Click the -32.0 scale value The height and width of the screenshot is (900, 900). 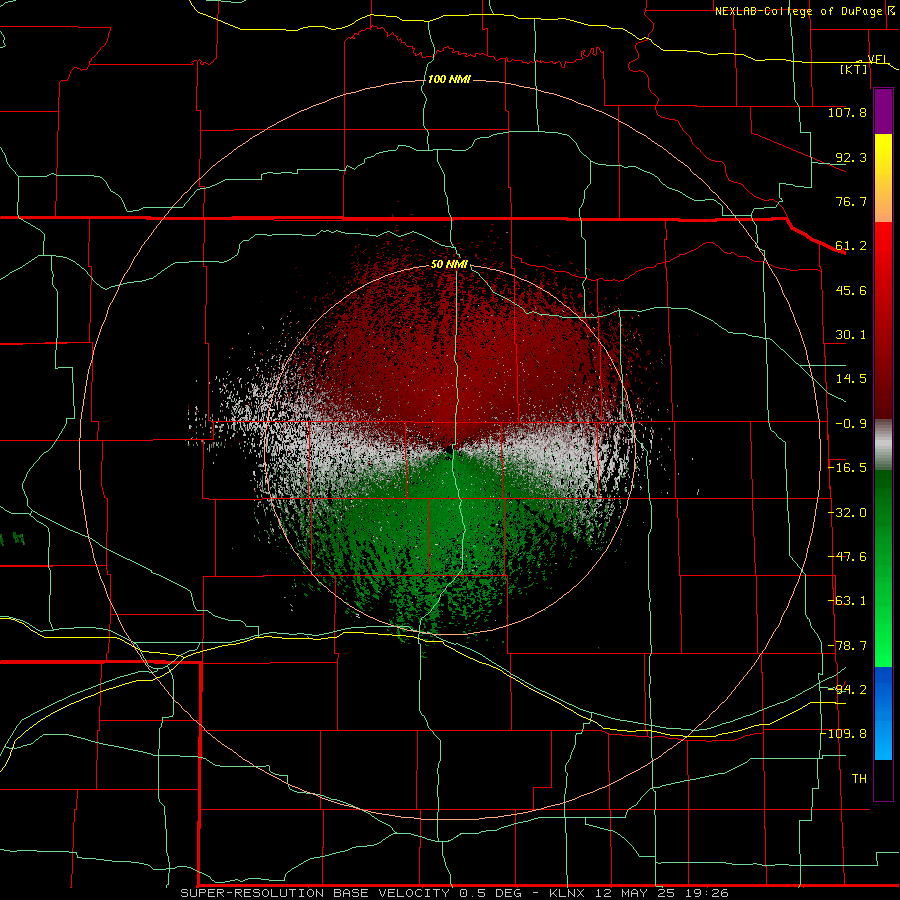coord(847,513)
